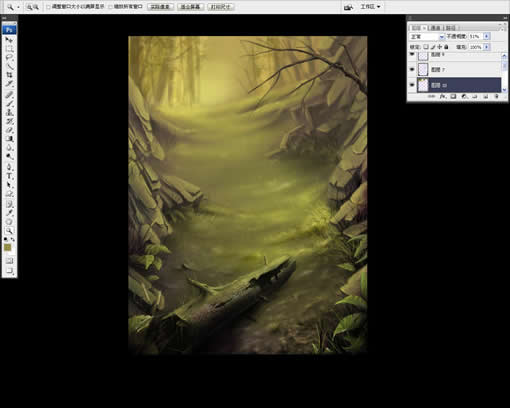
Task: Select the Zoom tool in toolbox
Action: tap(9, 230)
